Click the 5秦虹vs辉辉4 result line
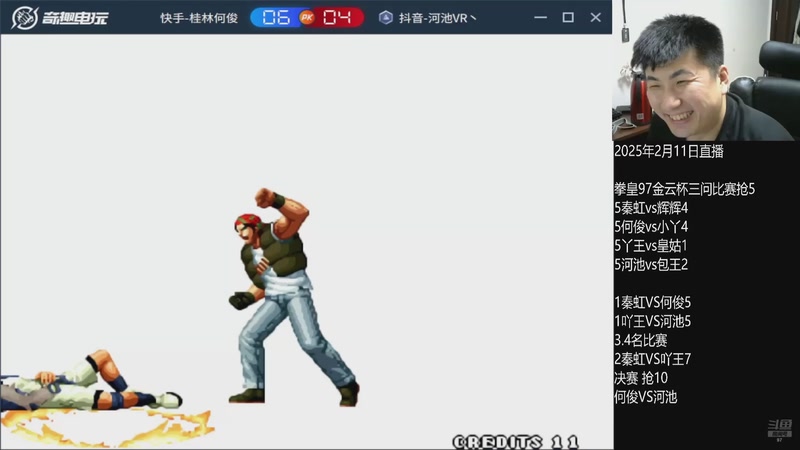Viewport: 800px width, 450px height. pyautogui.click(x=651, y=208)
